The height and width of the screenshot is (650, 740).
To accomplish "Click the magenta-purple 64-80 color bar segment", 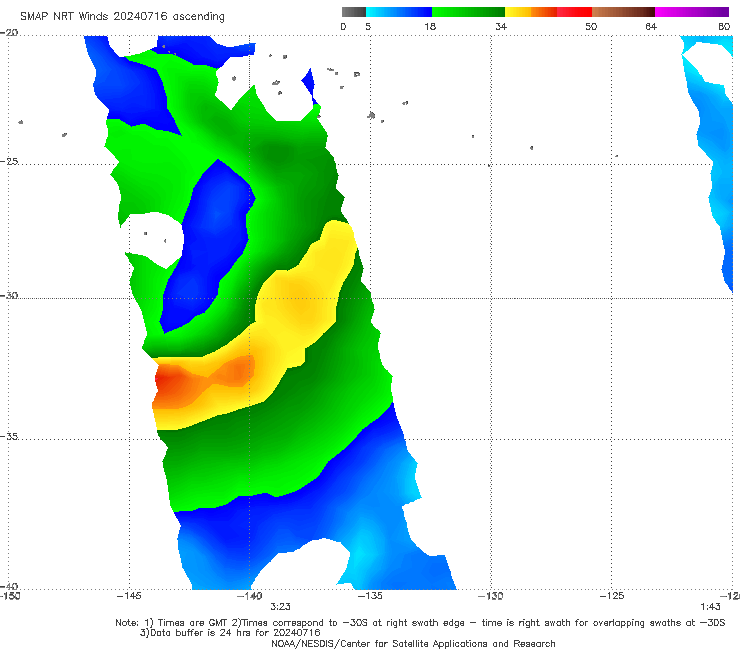I will coord(692,12).
